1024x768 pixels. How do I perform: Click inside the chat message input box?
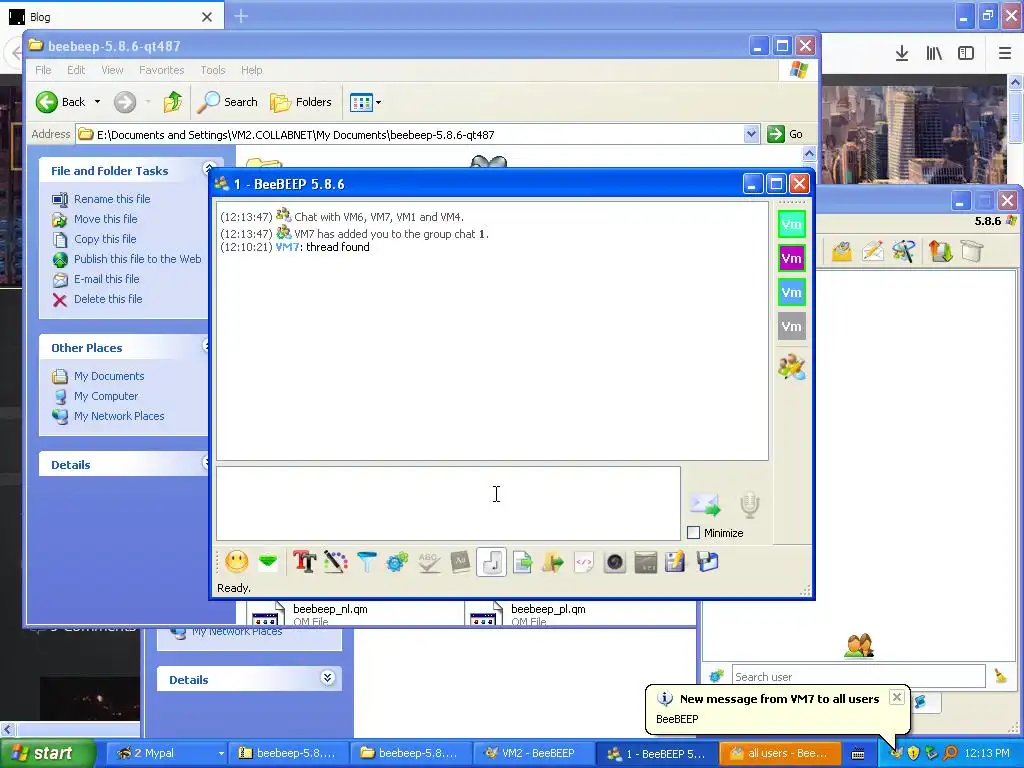(448, 504)
